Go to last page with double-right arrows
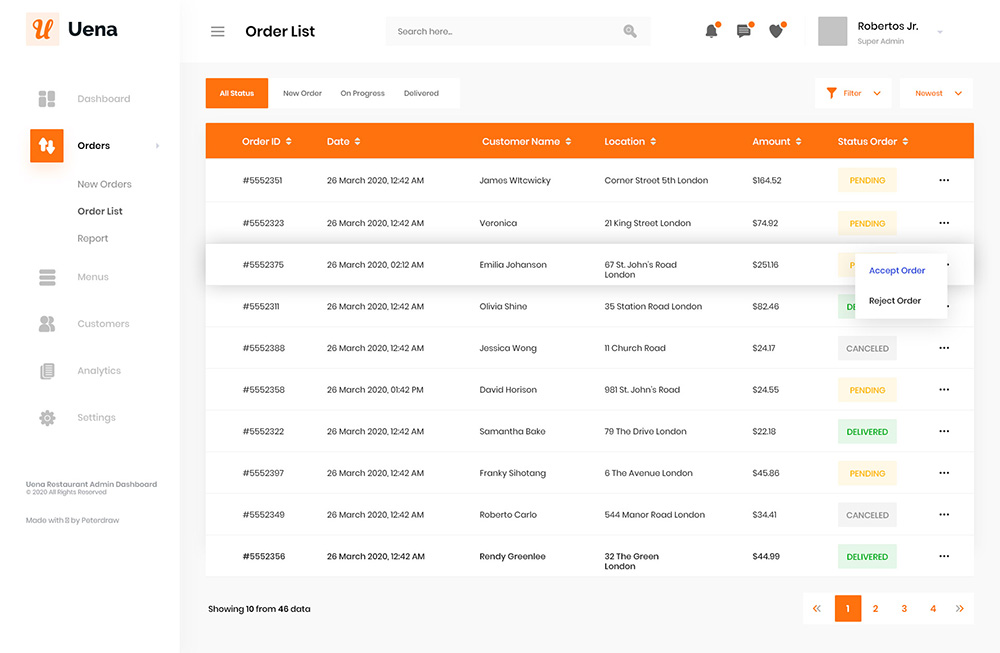Image resolution: width=1000 pixels, height=653 pixels. (x=959, y=608)
